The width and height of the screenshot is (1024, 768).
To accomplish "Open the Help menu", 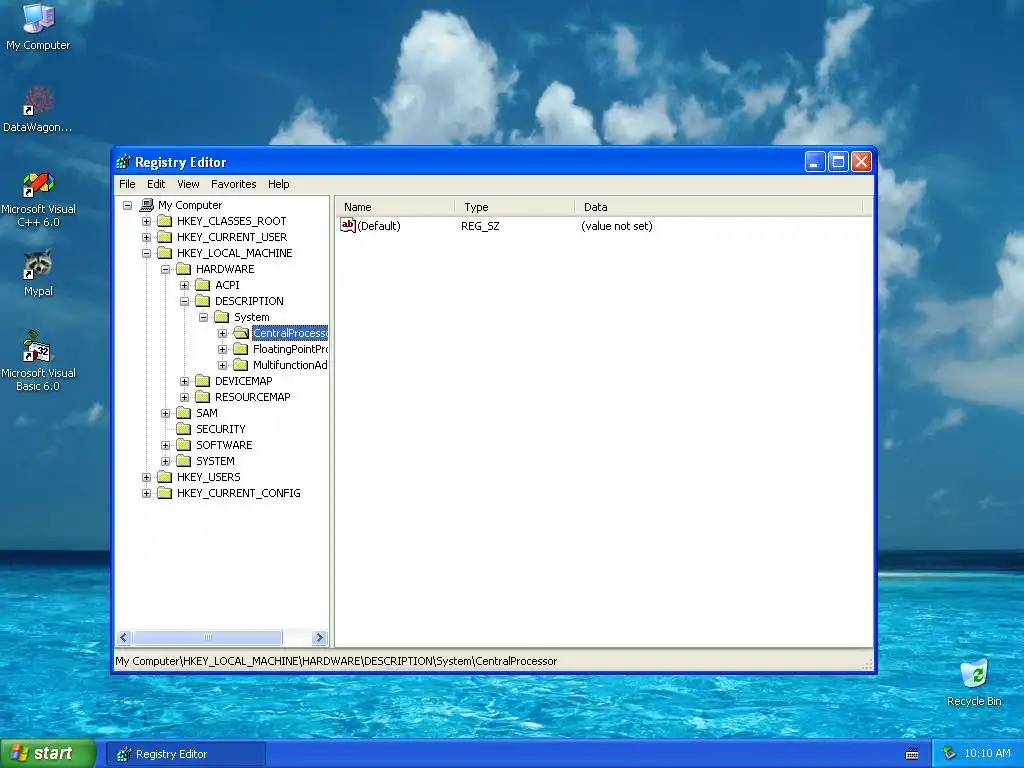I will coord(278,184).
